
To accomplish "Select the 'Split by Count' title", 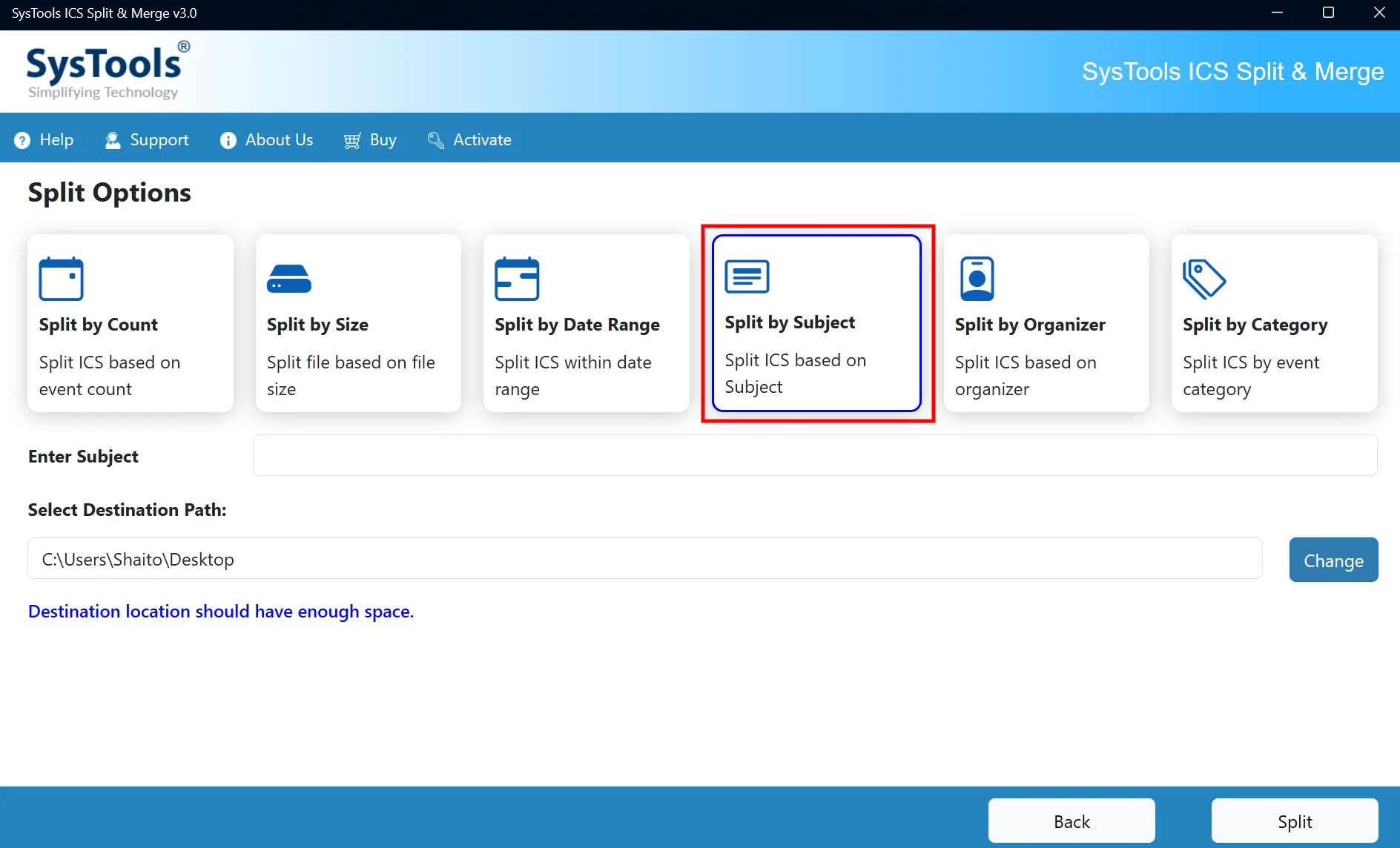I will 99,325.
